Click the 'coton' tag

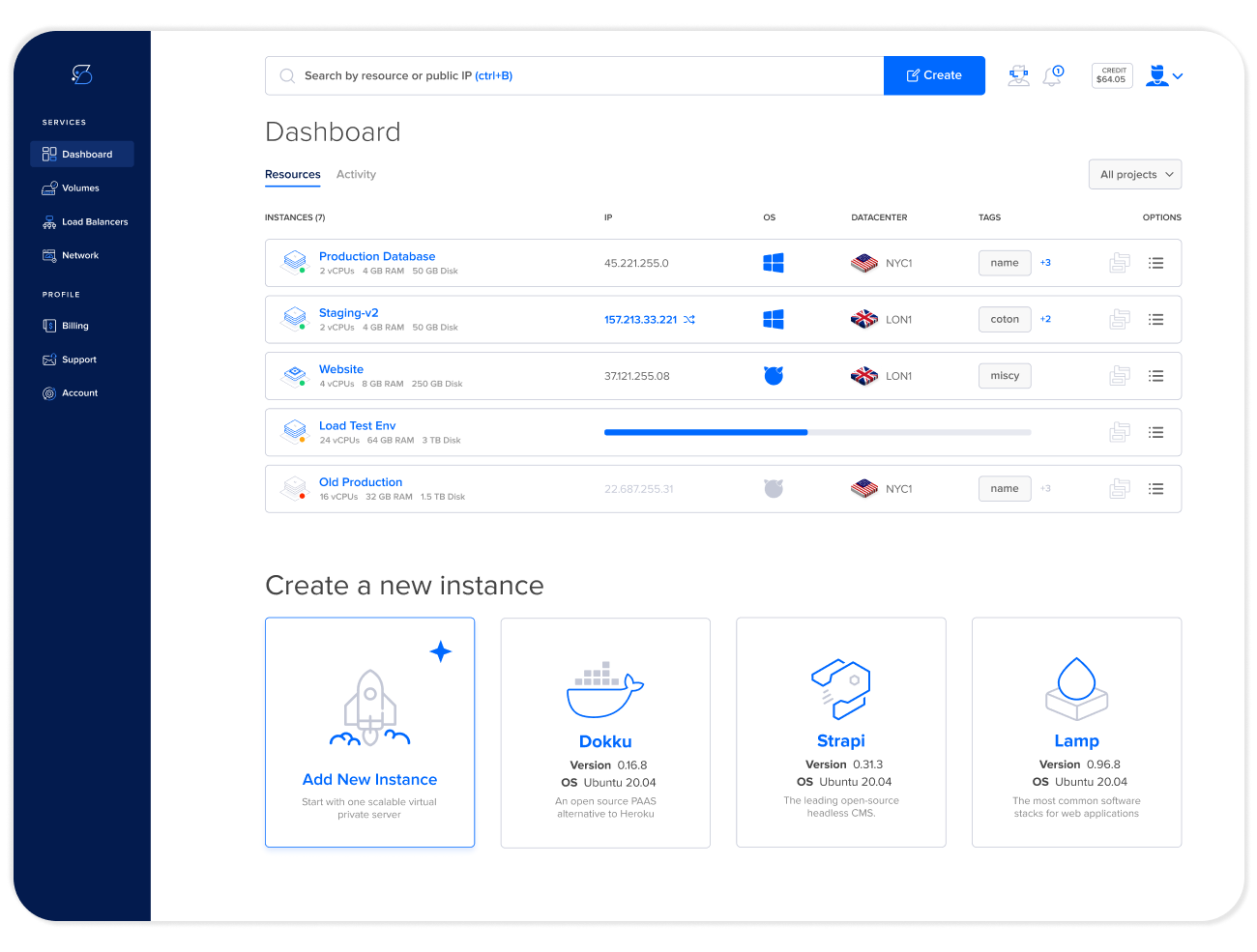[1005, 319]
